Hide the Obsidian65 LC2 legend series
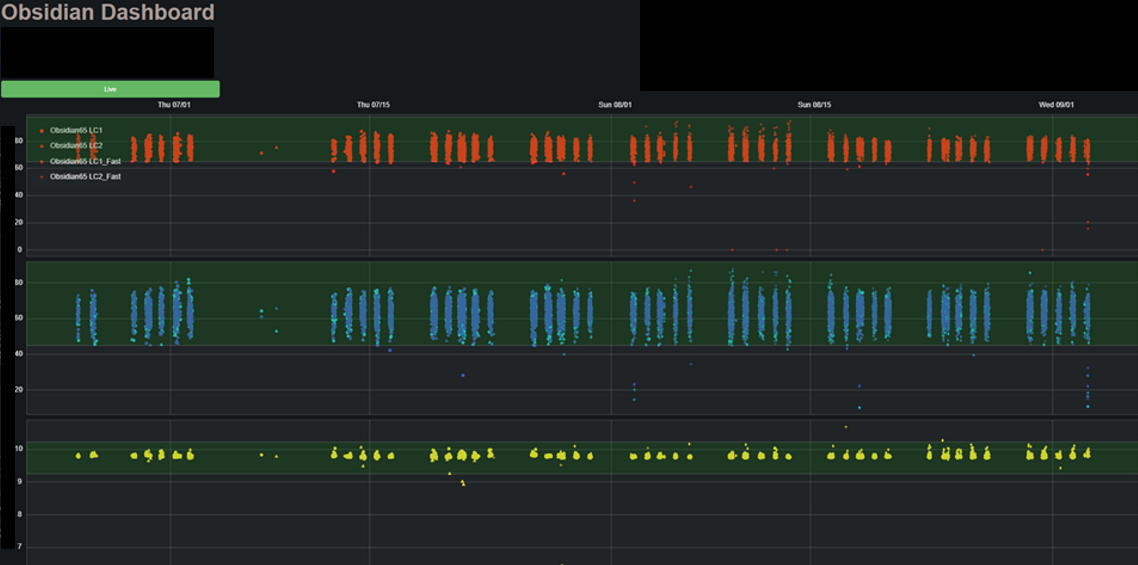Image resolution: width=1138 pixels, height=565 pixels. click(77, 146)
